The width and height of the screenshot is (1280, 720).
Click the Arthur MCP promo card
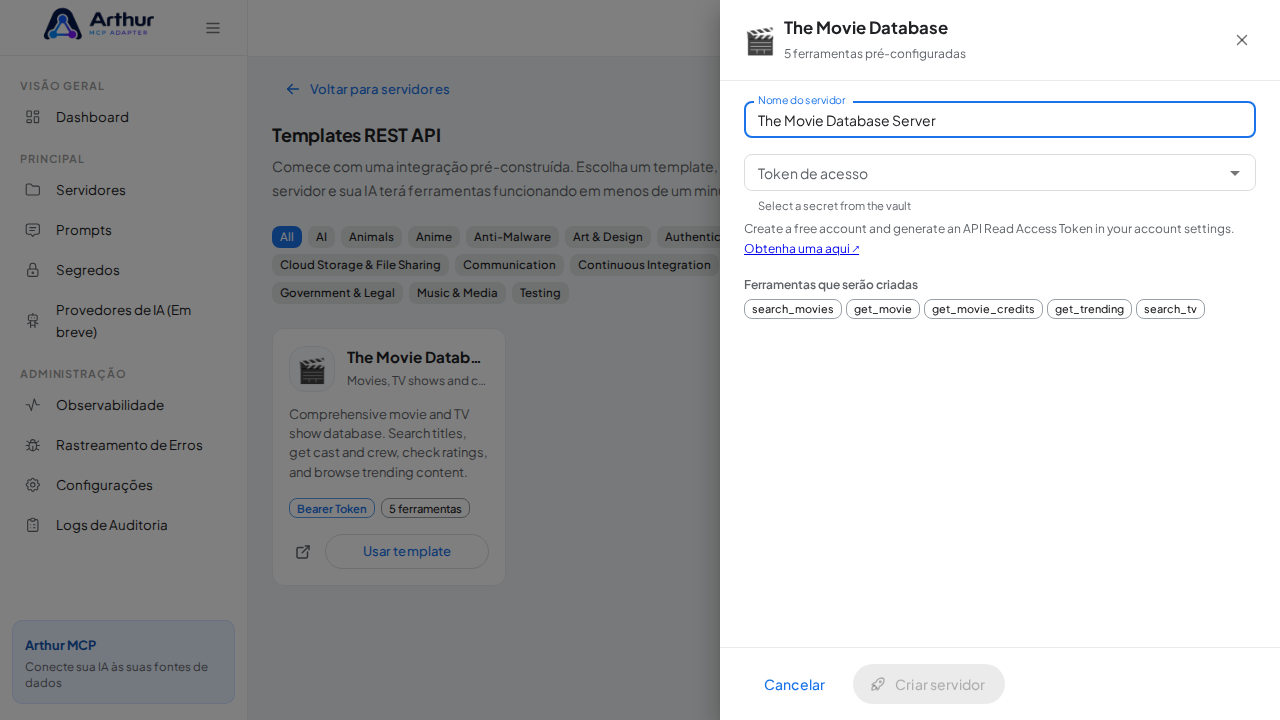(123, 662)
